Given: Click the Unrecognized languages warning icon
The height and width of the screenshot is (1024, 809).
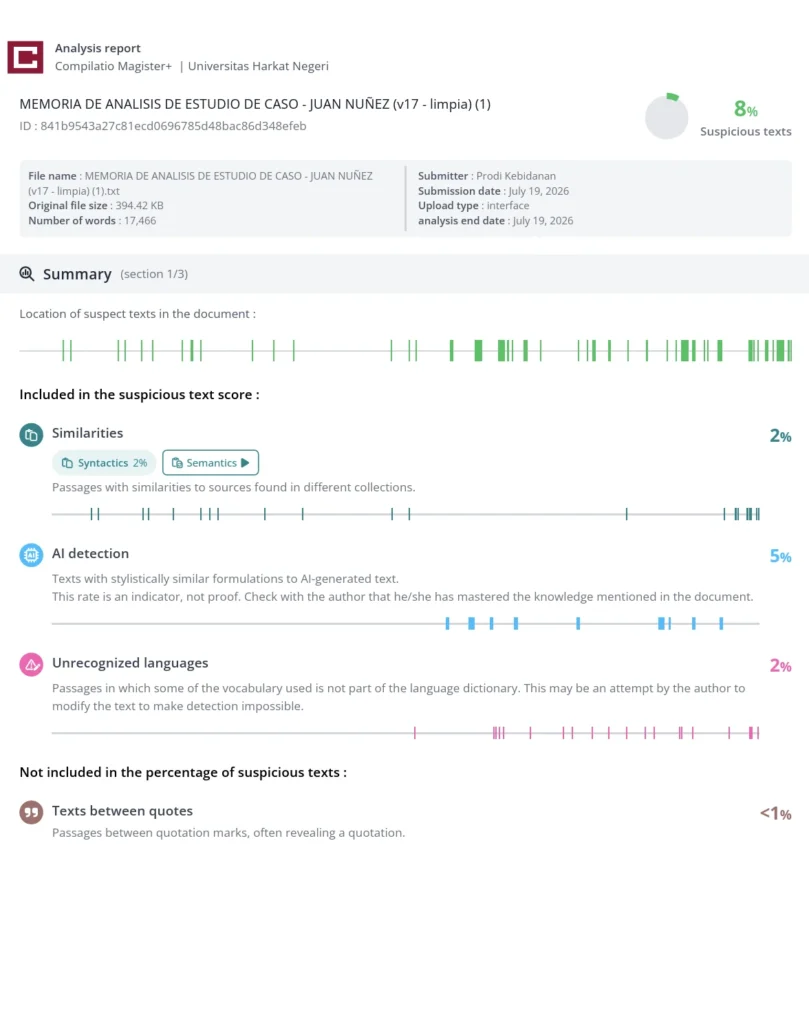Looking at the screenshot, I should (31, 665).
